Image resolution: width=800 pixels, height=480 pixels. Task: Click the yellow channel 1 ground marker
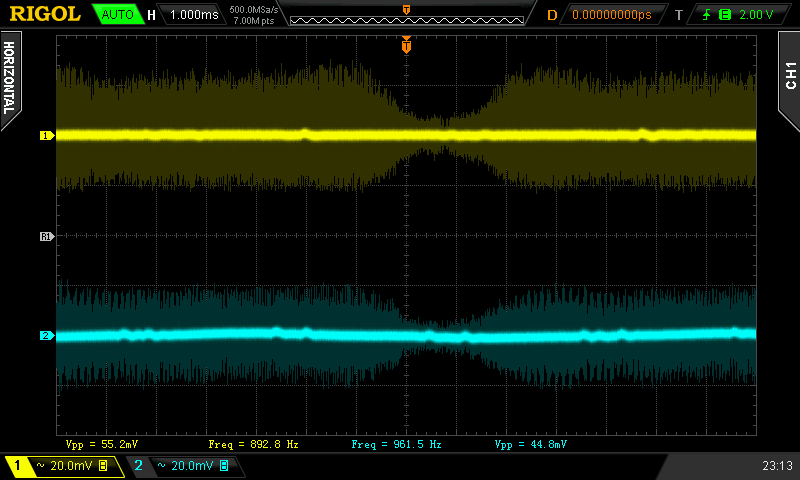(x=46, y=135)
